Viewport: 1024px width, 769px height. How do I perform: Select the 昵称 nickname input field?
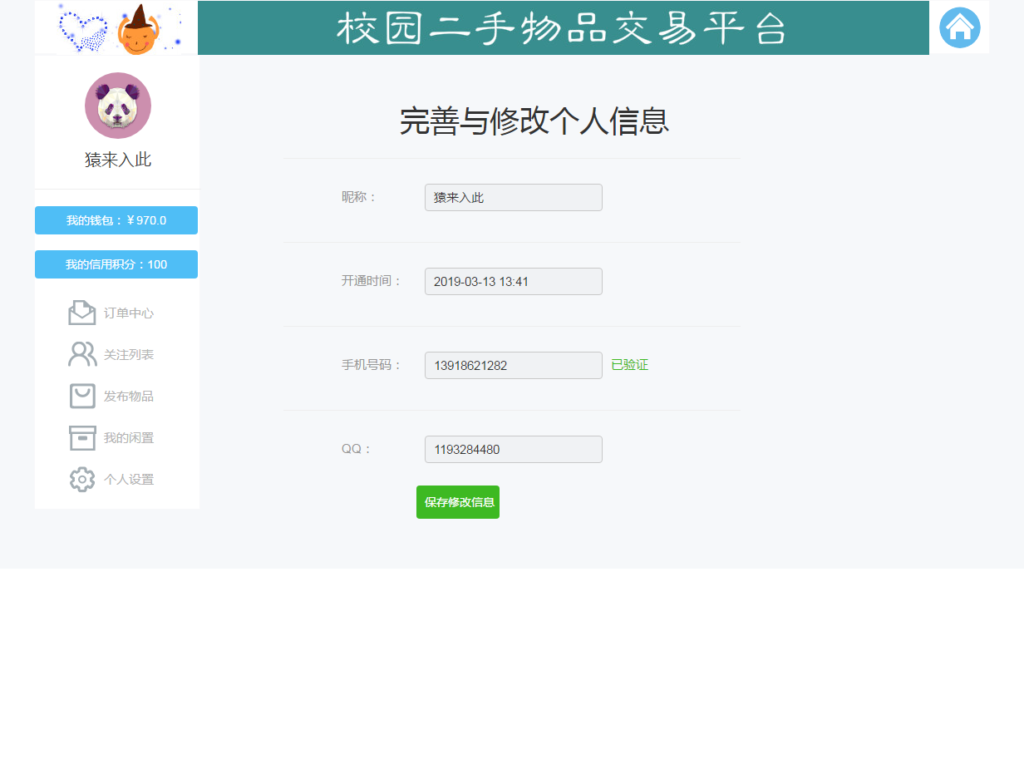[x=512, y=197]
